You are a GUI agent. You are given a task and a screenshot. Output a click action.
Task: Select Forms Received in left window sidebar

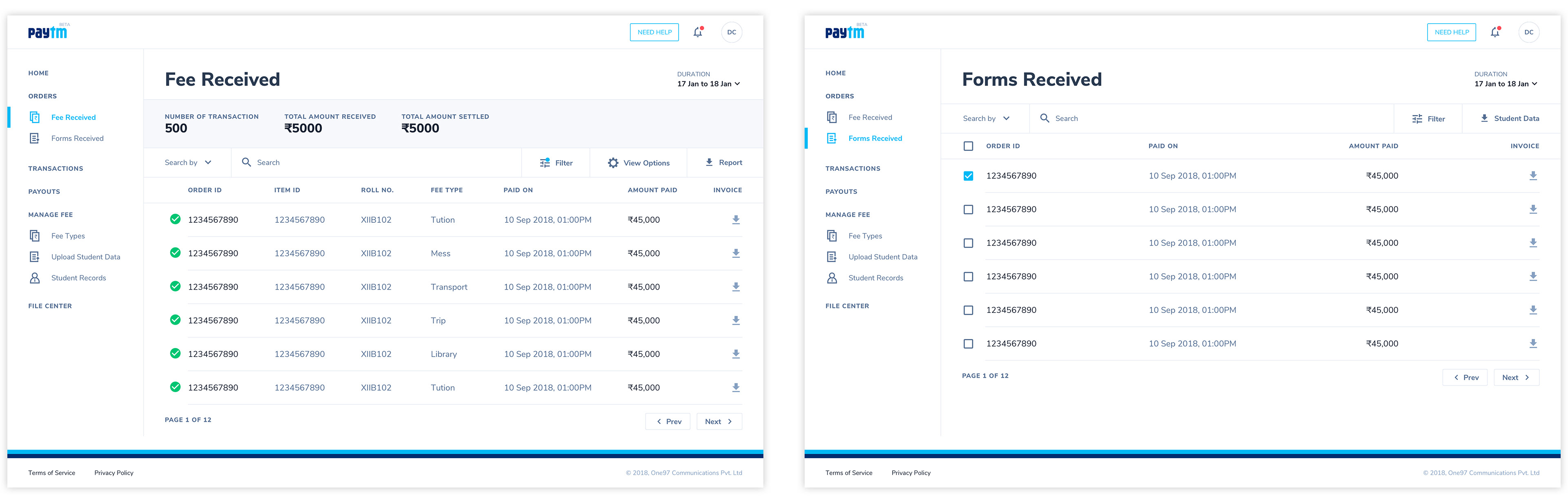77,139
